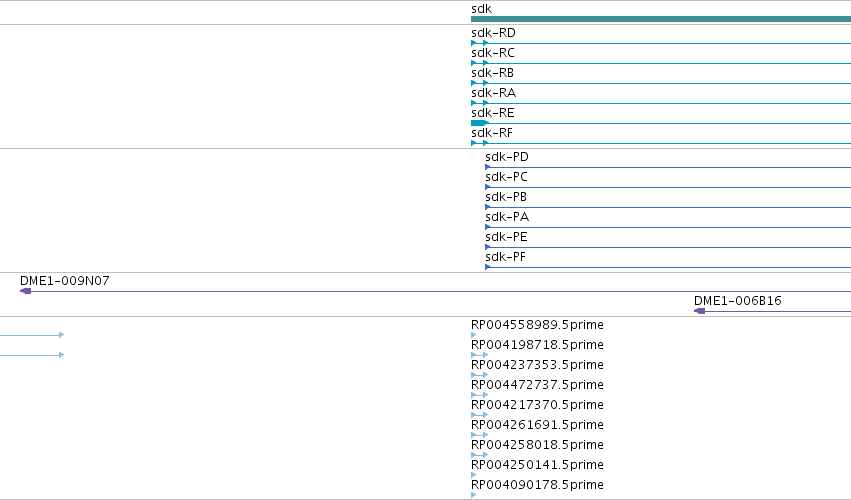
Task: Click the sdk gene label
Action: (481, 9)
